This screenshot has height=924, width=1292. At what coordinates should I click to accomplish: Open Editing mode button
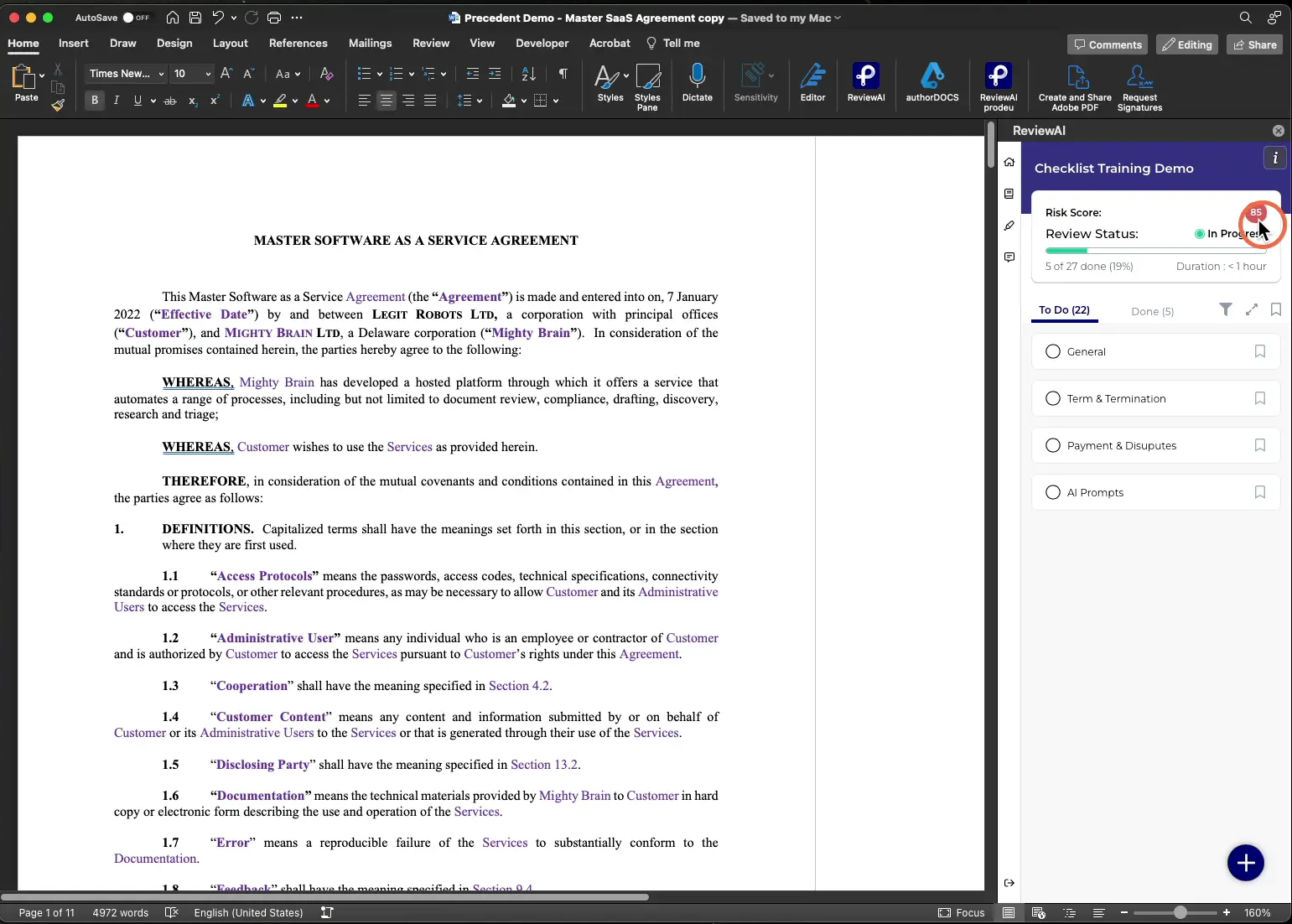point(1187,44)
